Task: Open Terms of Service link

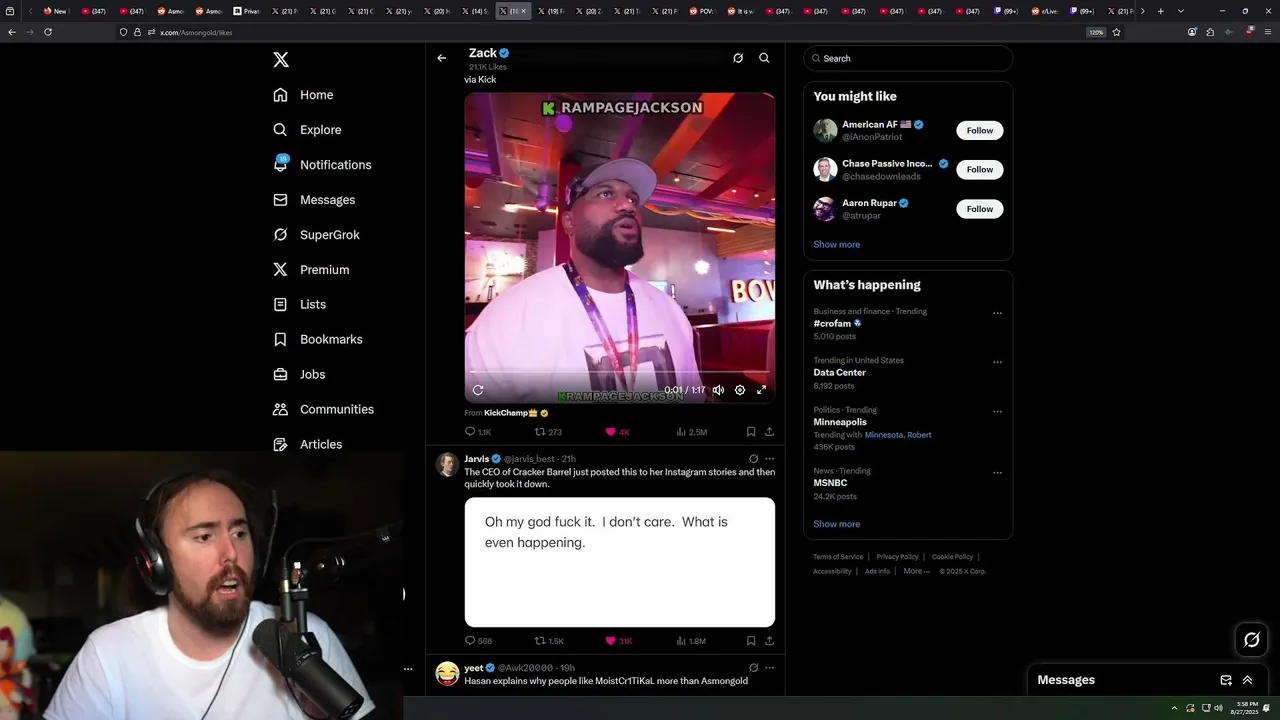Action: click(x=838, y=557)
